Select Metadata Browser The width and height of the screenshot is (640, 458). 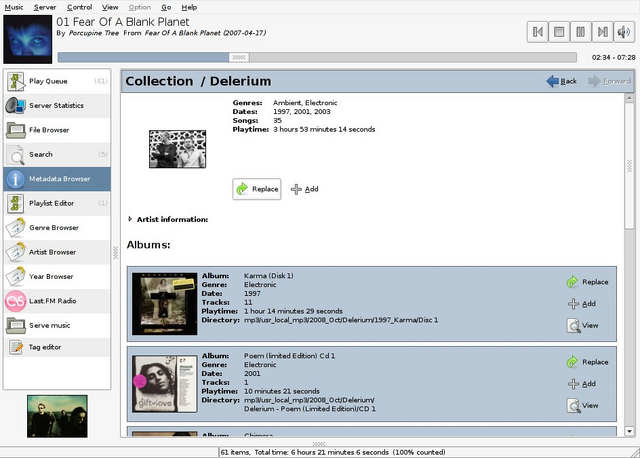(57, 179)
